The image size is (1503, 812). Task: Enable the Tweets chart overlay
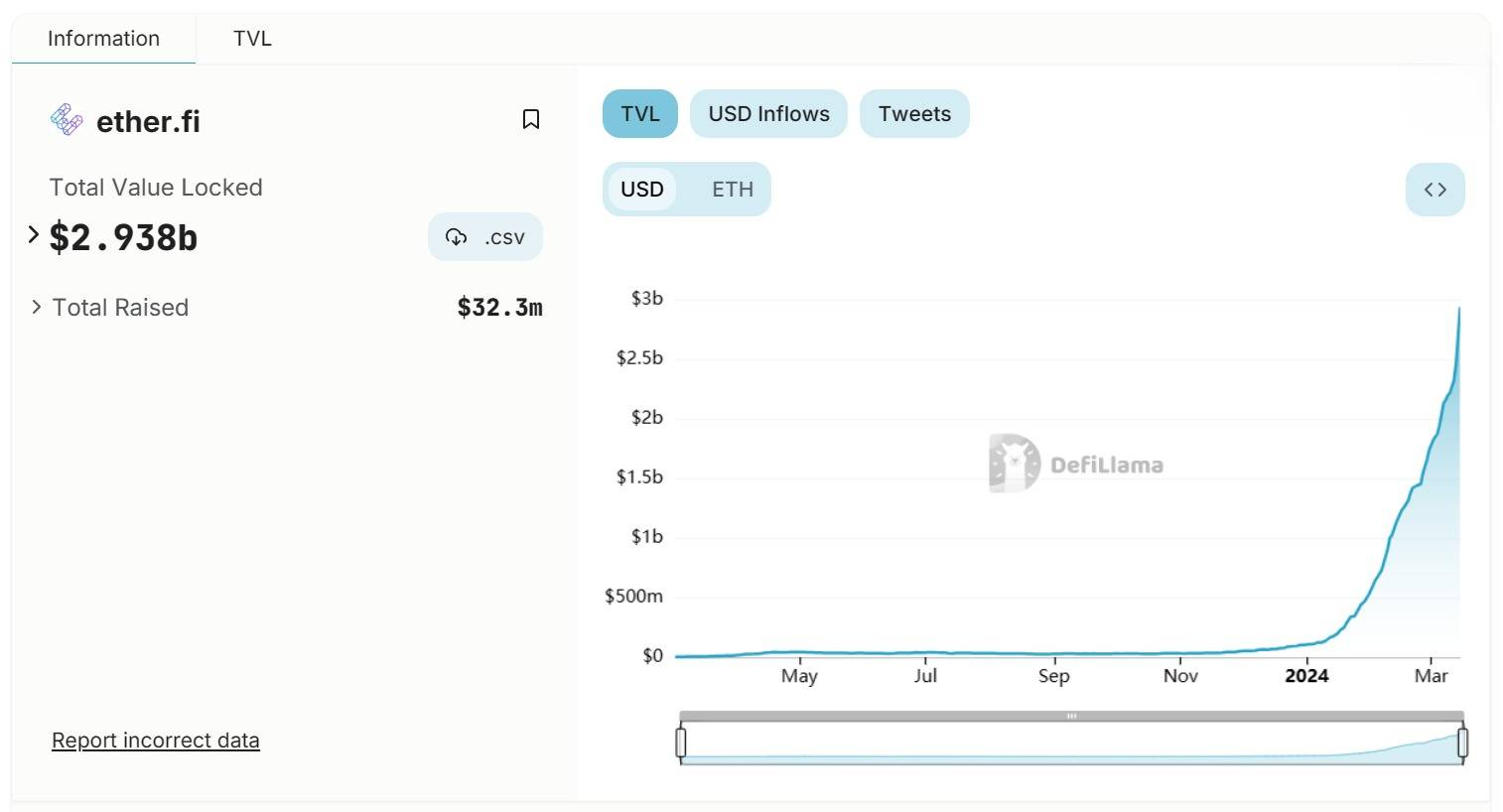click(x=913, y=114)
